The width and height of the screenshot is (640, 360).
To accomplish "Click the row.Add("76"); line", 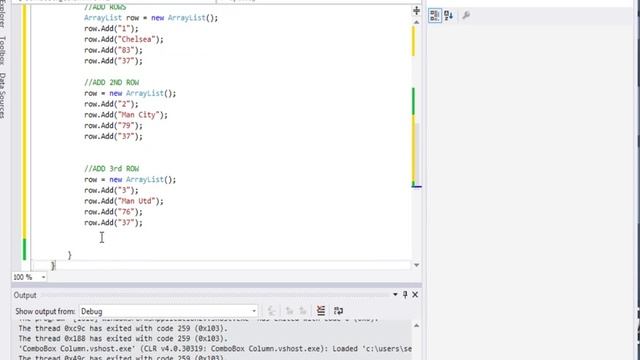I will pyautogui.click(x=113, y=212).
